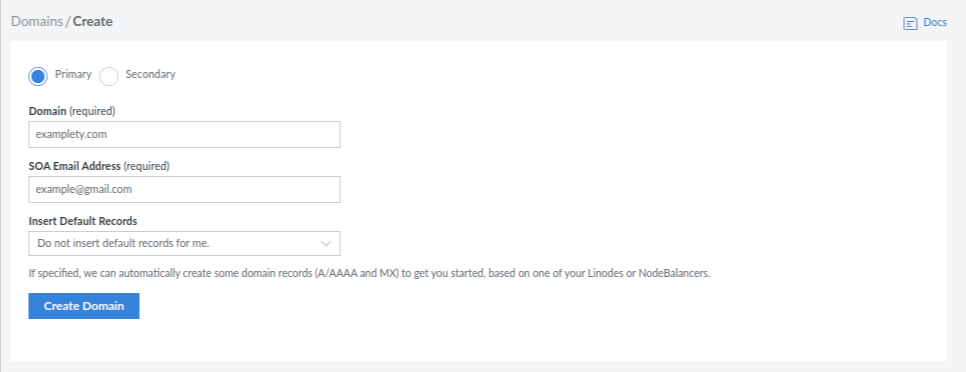The width and height of the screenshot is (966, 372).
Task: Click the helper text about A/AAAA and MX records
Action: tap(370, 273)
